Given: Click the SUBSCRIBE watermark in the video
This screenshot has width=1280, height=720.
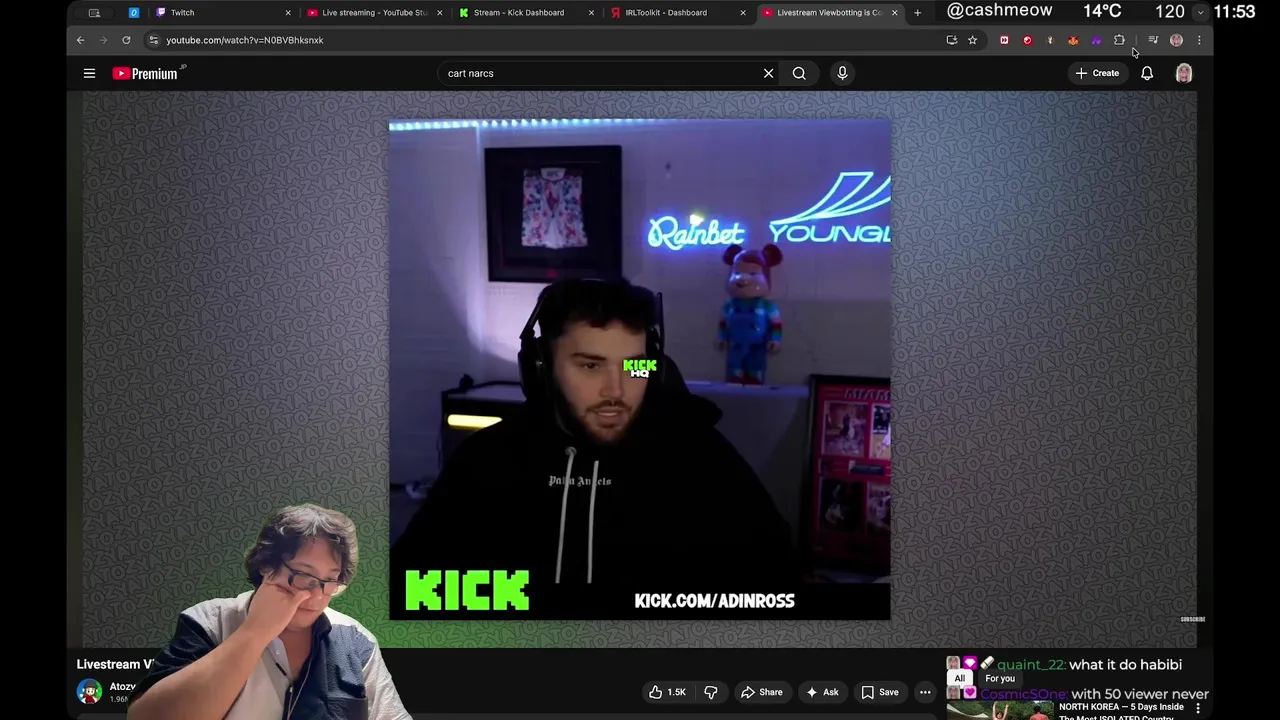Looking at the screenshot, I should tap(1193, 619).
